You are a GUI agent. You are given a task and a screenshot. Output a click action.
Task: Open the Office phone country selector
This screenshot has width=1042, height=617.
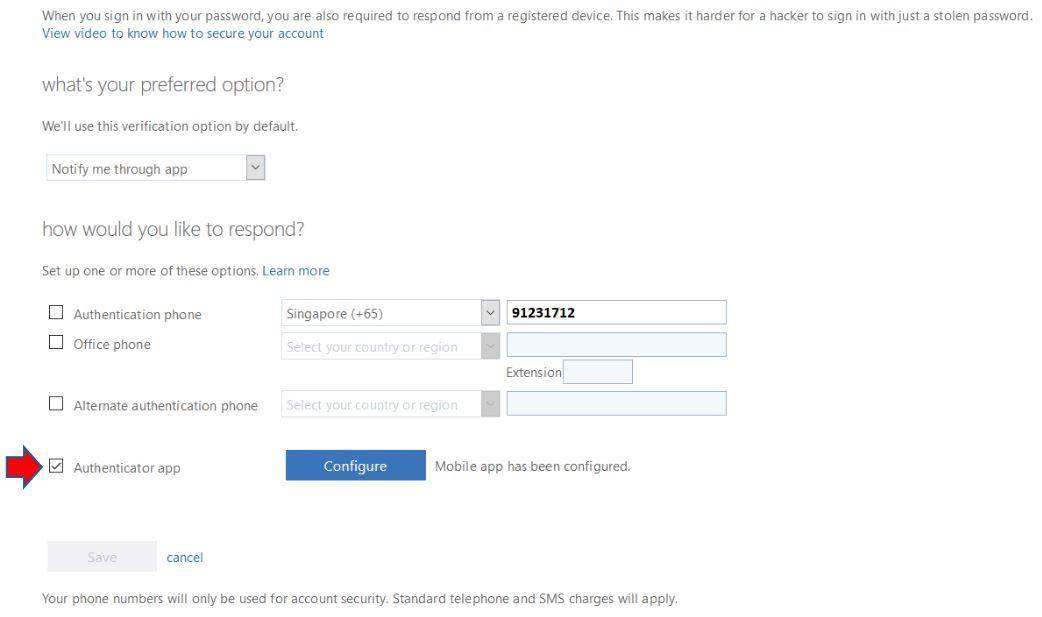tap(390, 346)
